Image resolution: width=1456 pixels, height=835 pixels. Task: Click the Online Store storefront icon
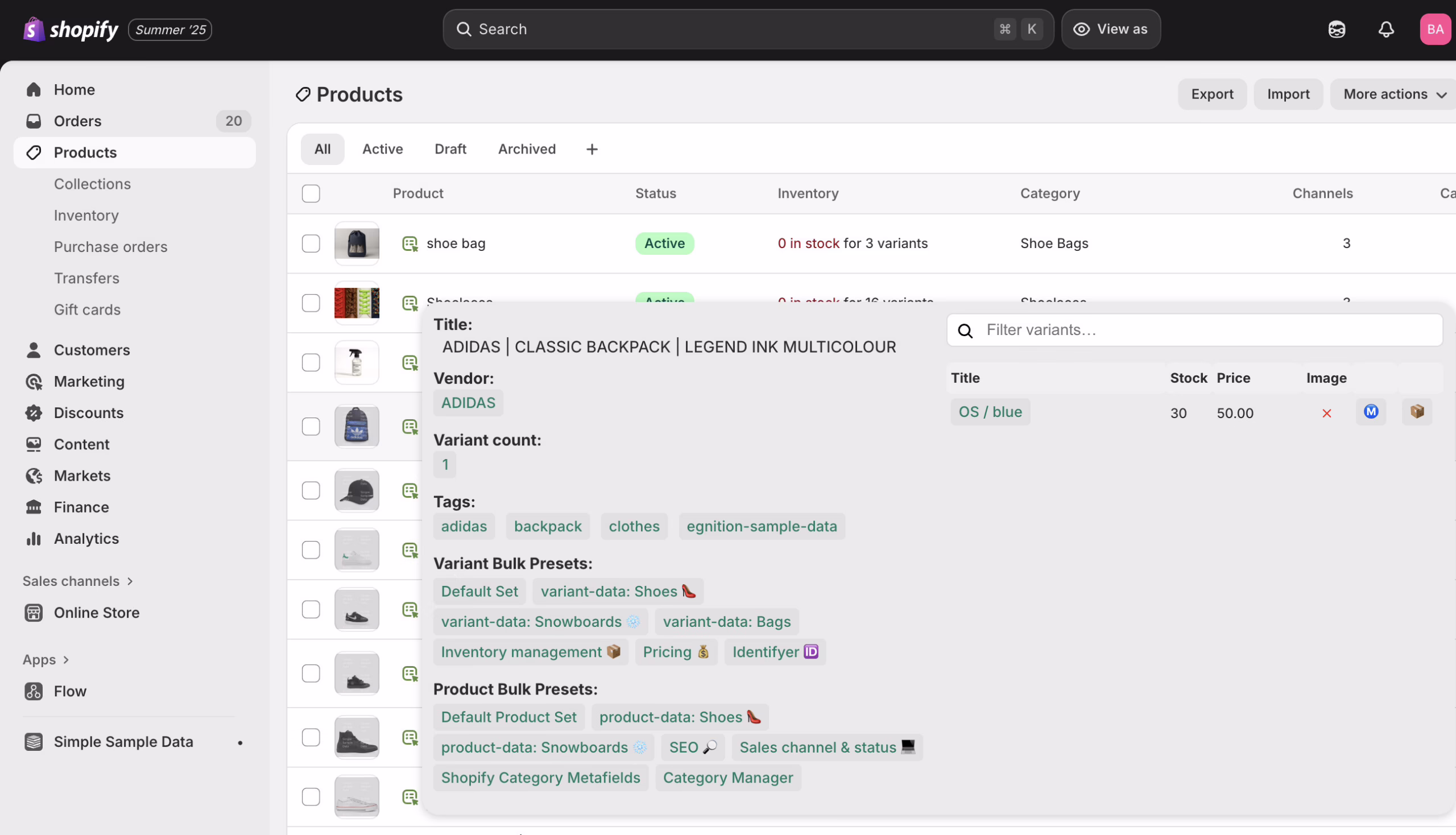coord(34,613)
